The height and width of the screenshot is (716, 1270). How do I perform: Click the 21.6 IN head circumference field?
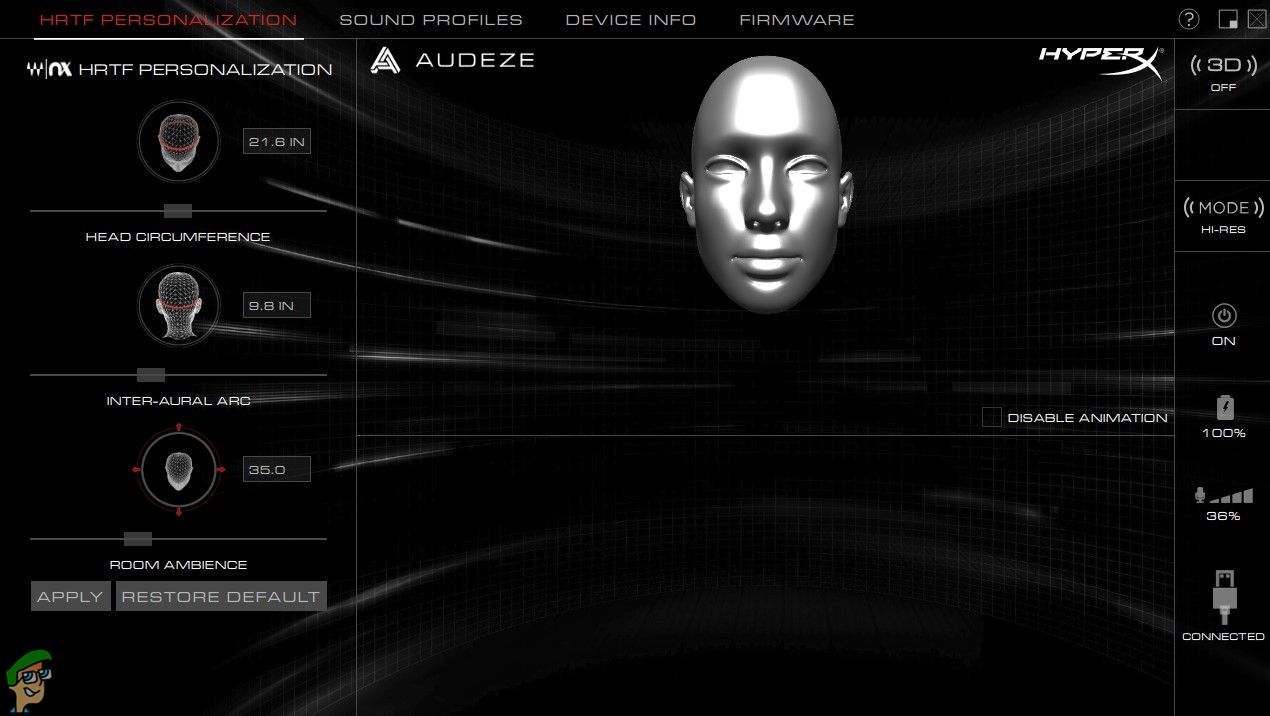click(x=277, y=142)
